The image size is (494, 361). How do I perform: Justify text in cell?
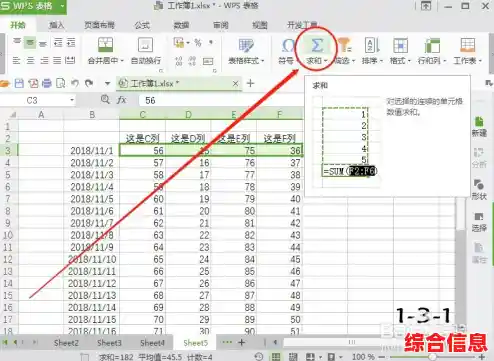coord(57,60)
